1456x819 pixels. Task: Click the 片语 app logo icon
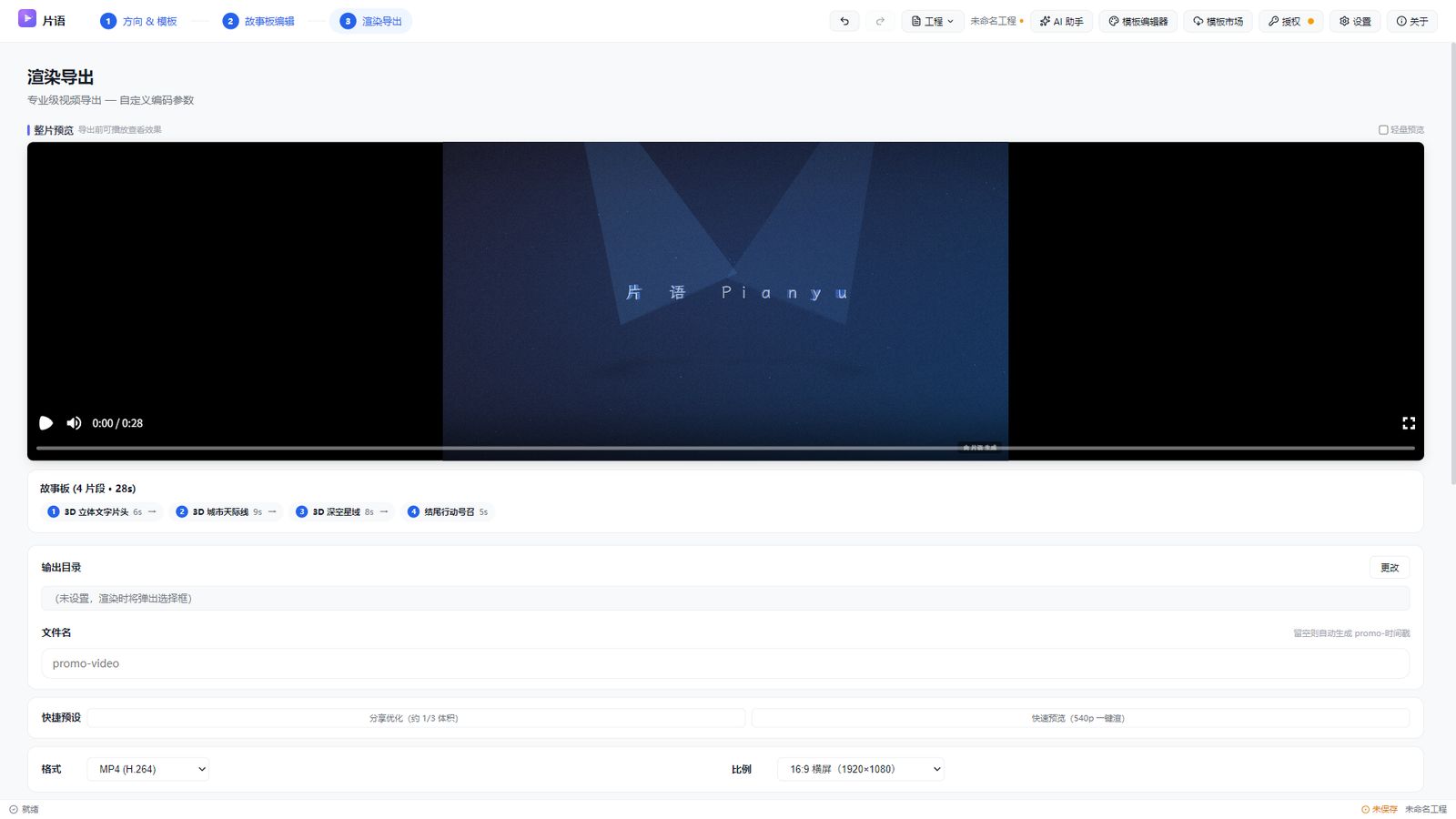(27, 18)
